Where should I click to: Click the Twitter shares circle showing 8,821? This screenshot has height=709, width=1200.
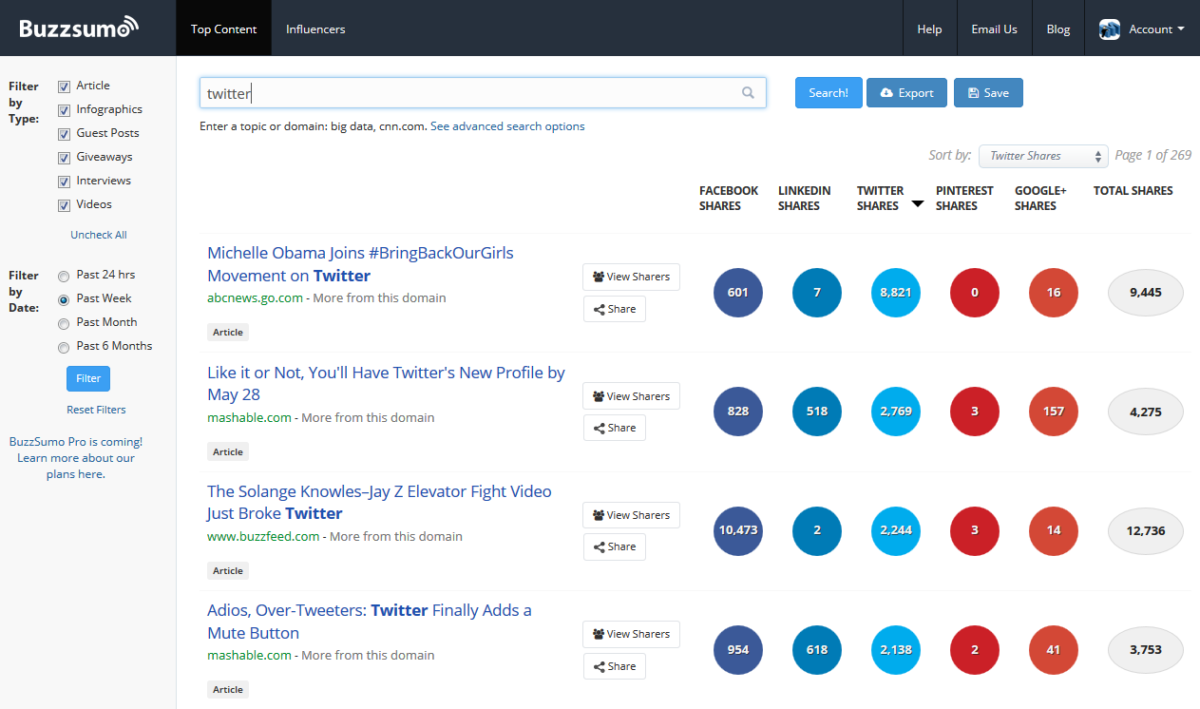895,293
